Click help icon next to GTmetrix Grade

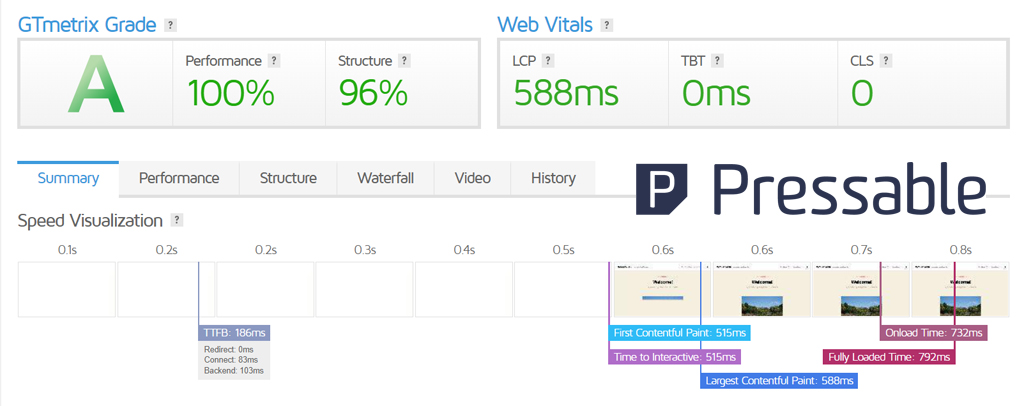[170, 25]
